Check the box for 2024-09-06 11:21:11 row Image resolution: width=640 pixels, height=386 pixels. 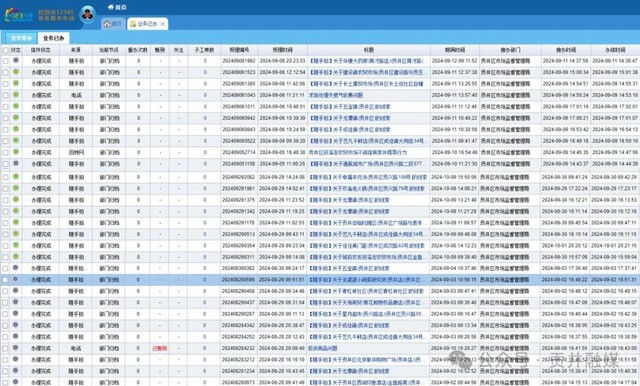pos(5,95)
